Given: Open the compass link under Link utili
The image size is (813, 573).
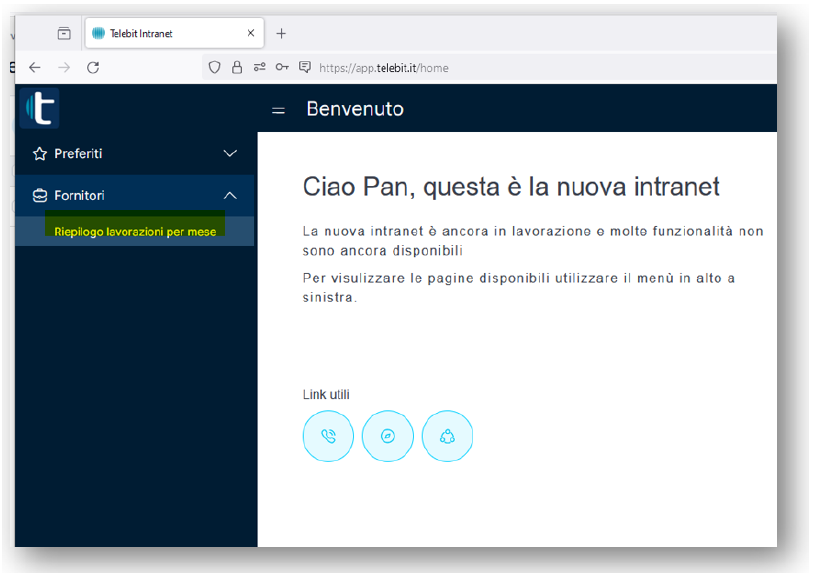Looking at the screenshot, I should click(388, 436).
